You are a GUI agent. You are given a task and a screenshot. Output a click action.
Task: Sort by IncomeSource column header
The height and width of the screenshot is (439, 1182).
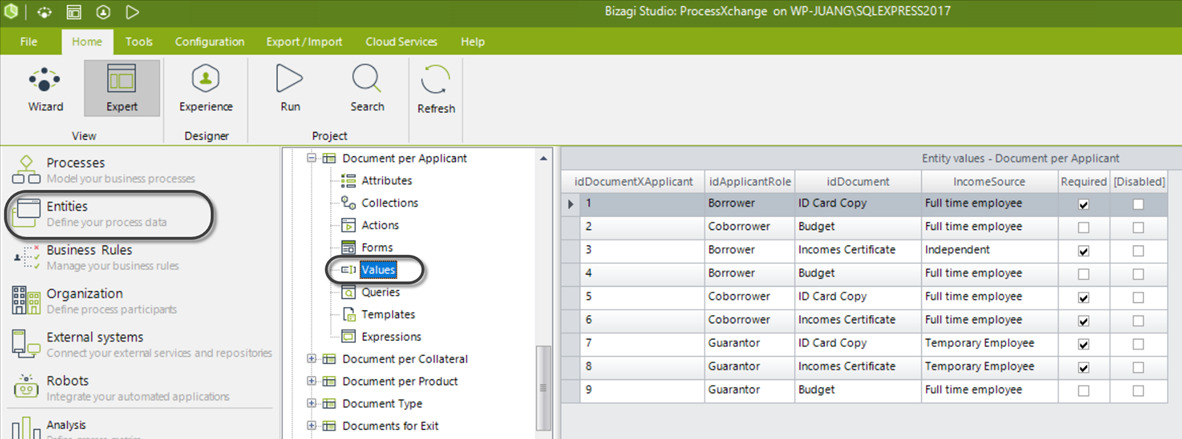pyautogui.click(x=989, y=182)
